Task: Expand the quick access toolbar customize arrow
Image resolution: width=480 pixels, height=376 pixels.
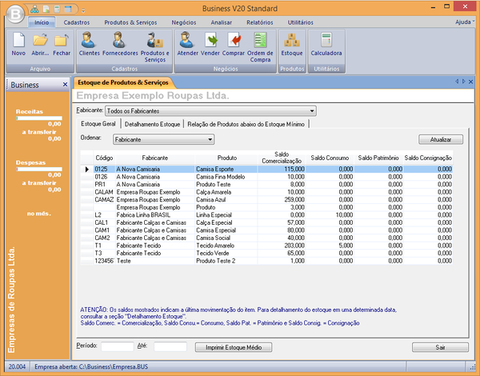Action: tap(83, 11)
